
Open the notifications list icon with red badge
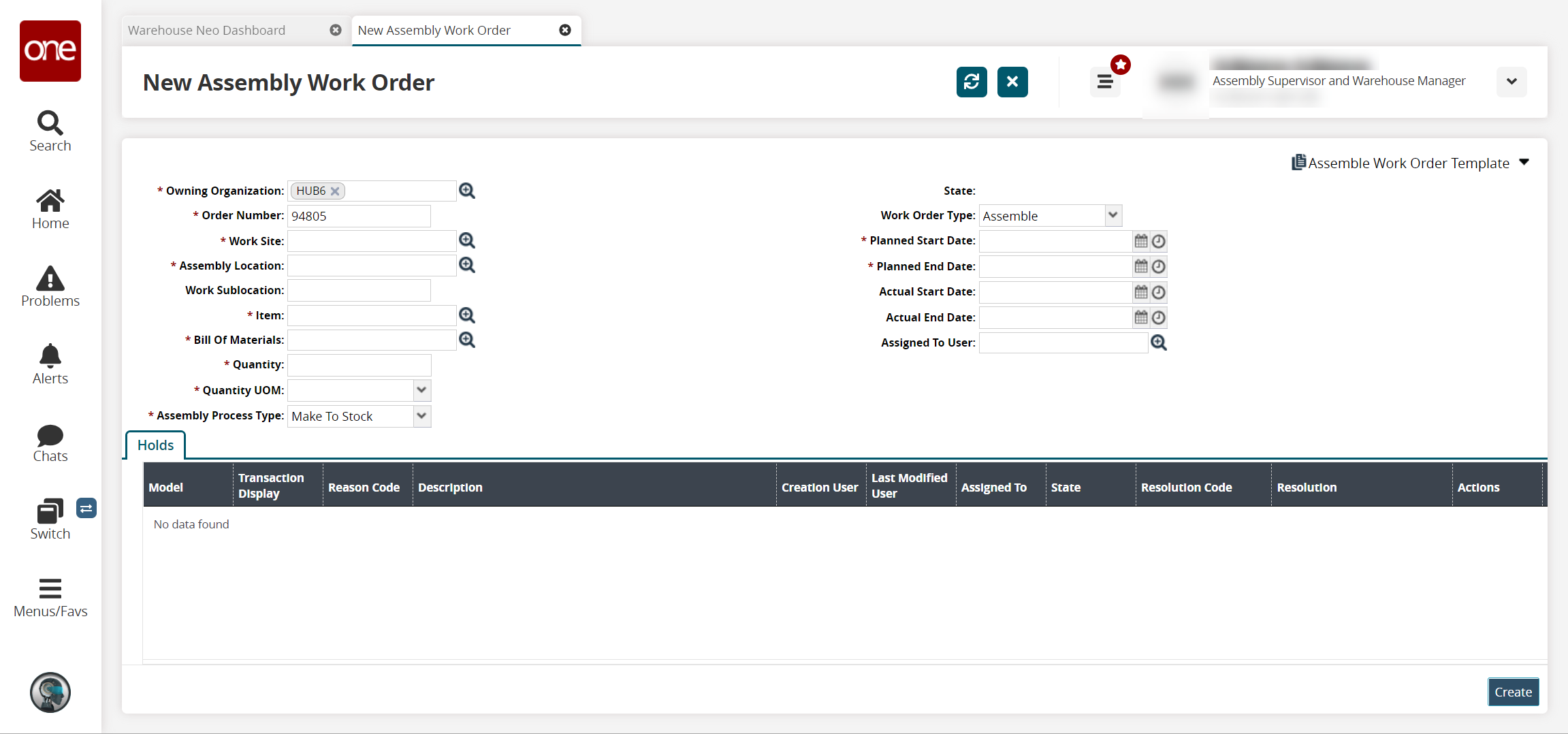point(1105,82)
